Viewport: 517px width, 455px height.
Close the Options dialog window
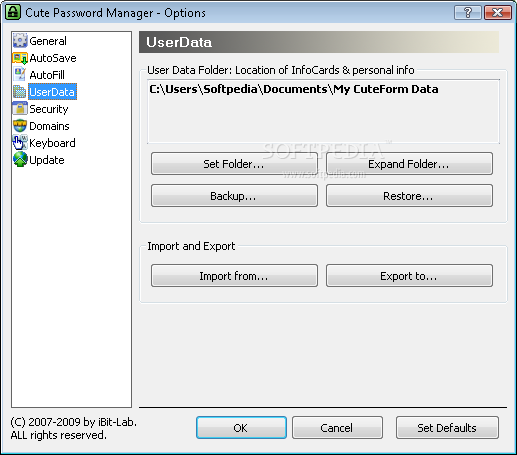tap(497, 13)
